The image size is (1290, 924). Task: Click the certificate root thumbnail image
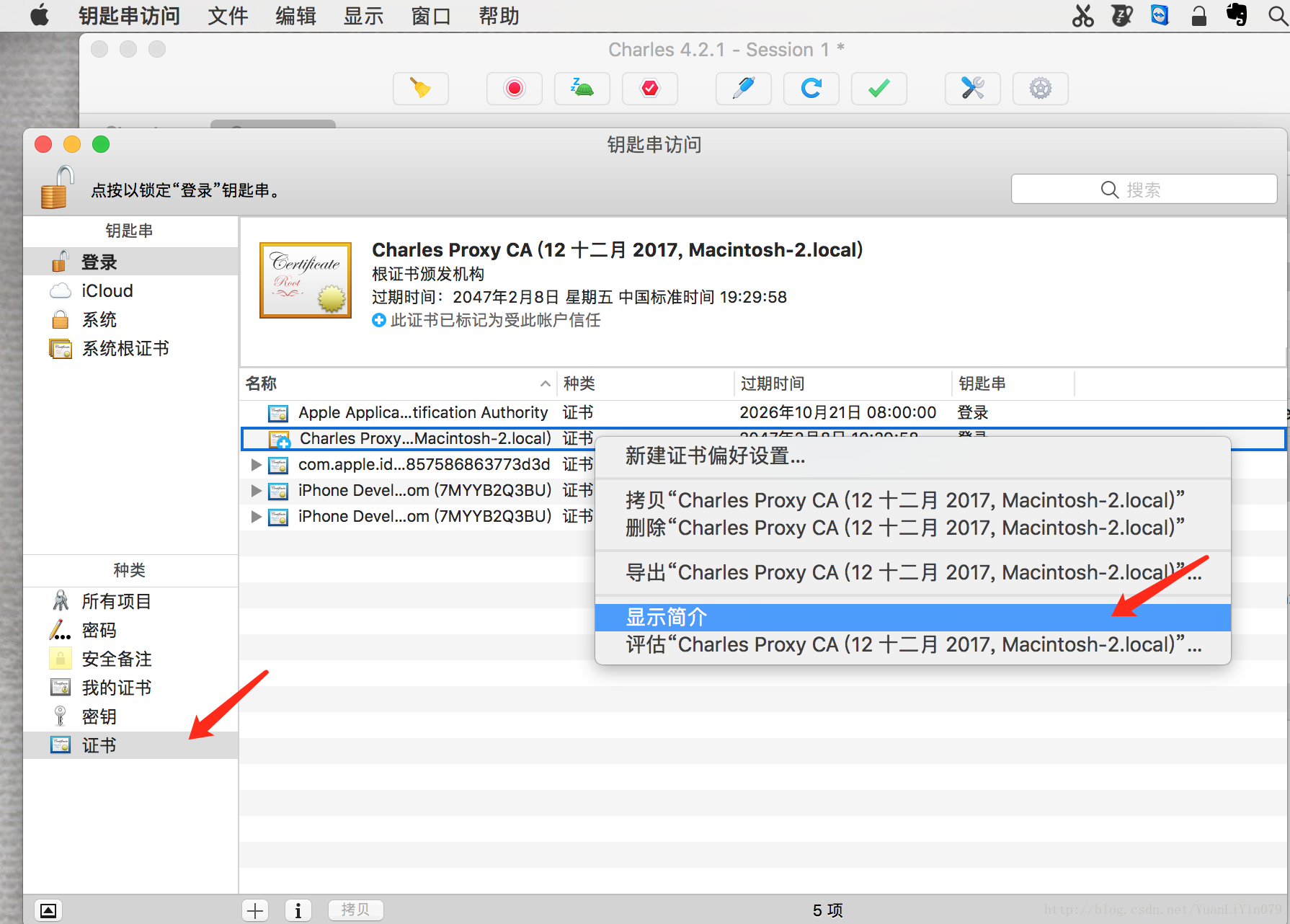pyautogui.click(x=306, y=280)
